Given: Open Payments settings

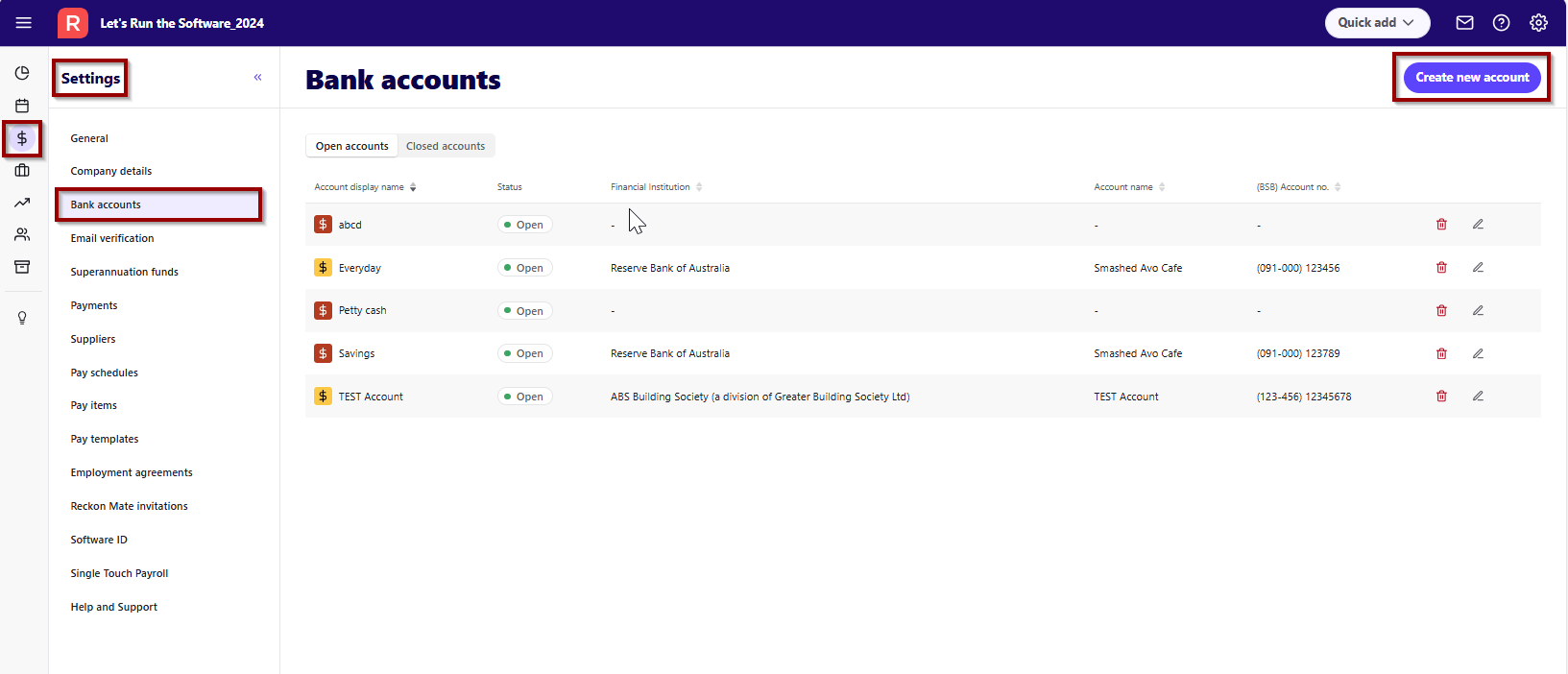Looking at the screenshot, I should click(x=94, y=305).
